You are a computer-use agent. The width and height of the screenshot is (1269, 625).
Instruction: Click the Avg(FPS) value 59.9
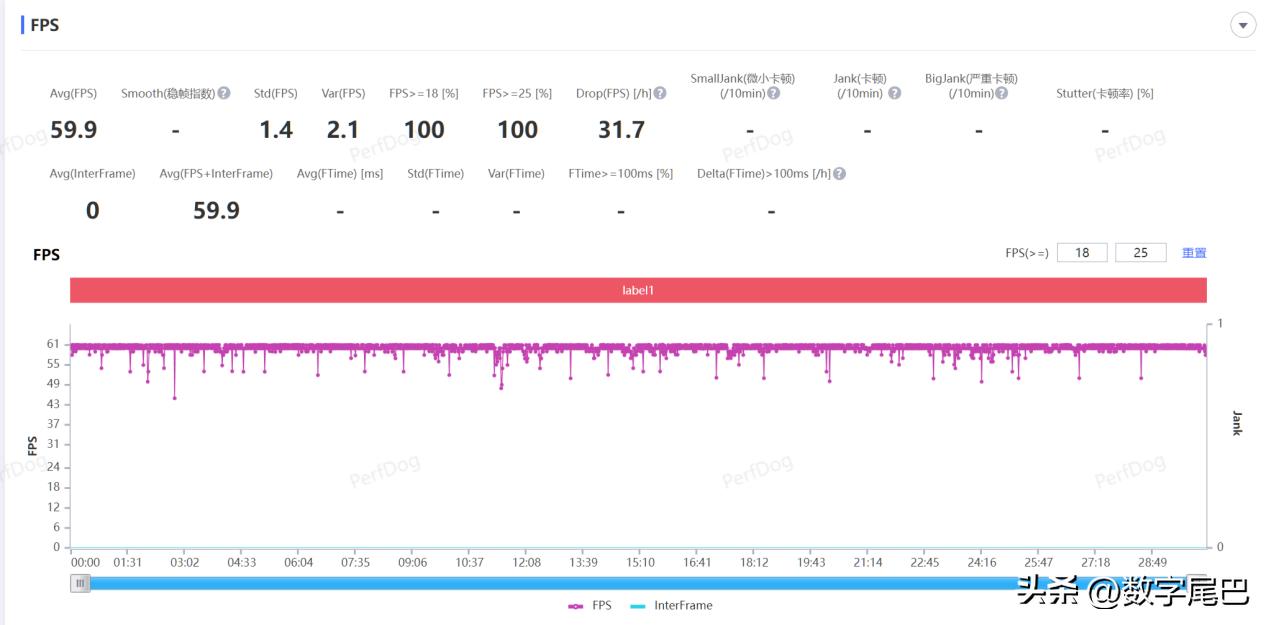point(73,130)
